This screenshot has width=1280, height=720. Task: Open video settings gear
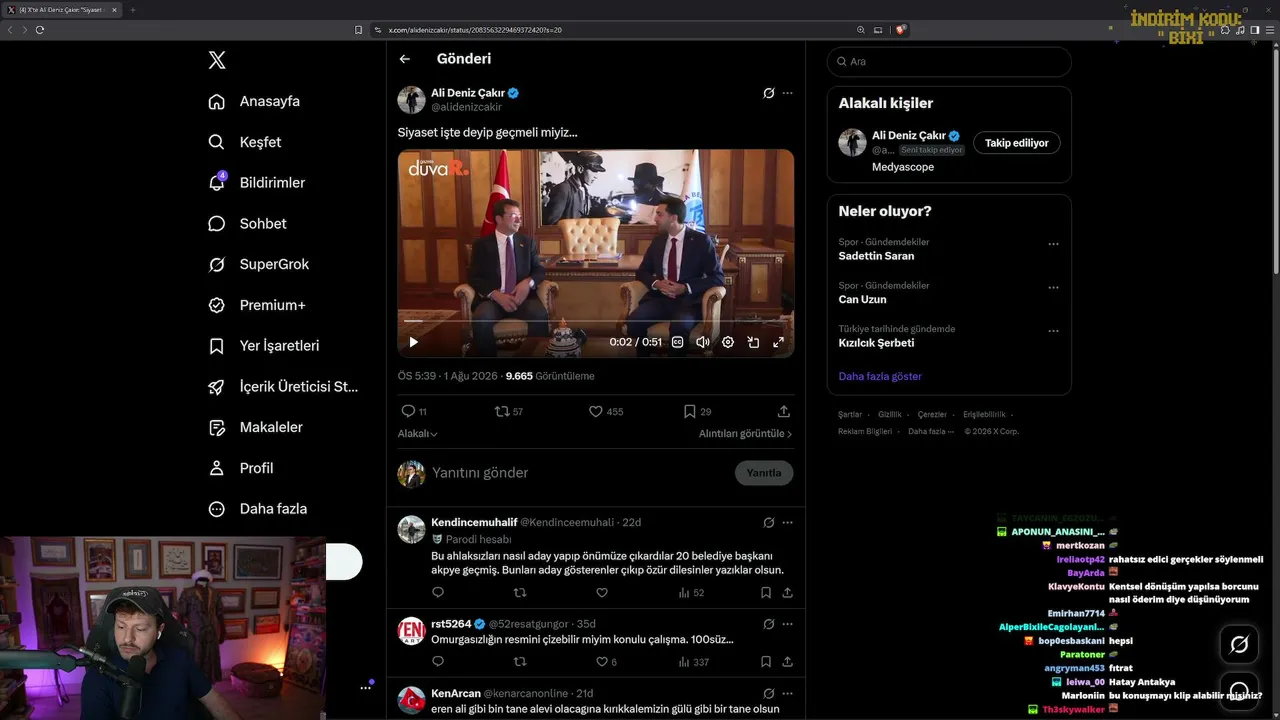pos(728,342)
